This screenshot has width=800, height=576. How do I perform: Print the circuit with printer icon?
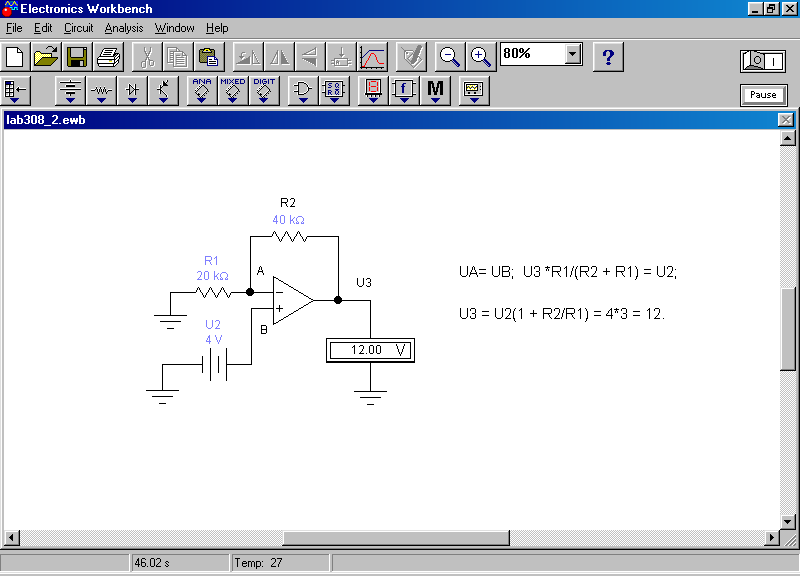click(108, 57)
